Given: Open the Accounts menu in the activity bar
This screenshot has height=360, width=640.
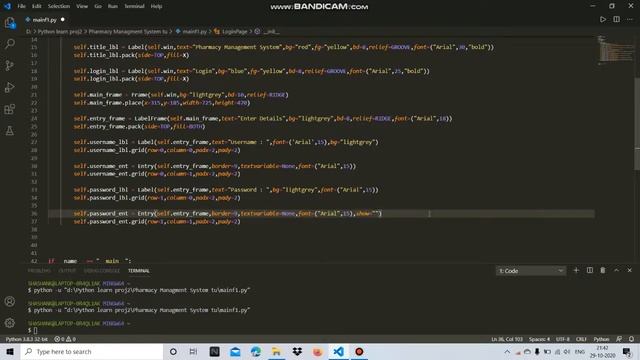Looking at the screenshot, I should pos(10,301).
